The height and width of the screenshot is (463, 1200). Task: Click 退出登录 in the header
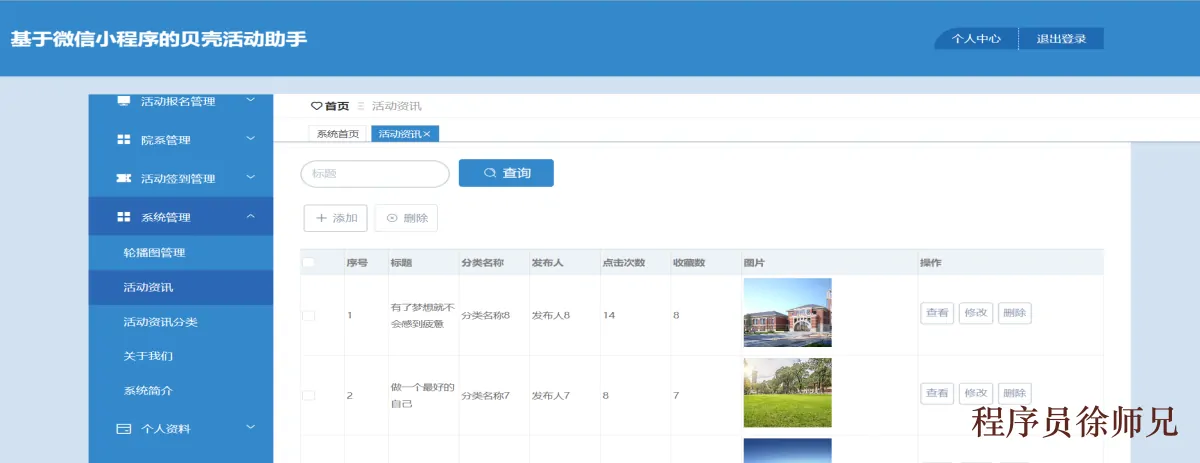point(1061,39)
